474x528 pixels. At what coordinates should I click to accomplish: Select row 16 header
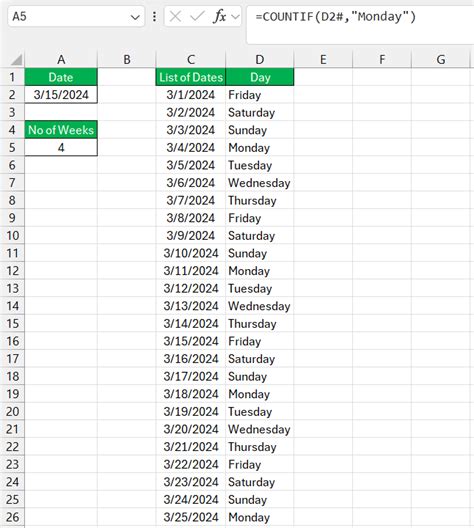[12, 341]
